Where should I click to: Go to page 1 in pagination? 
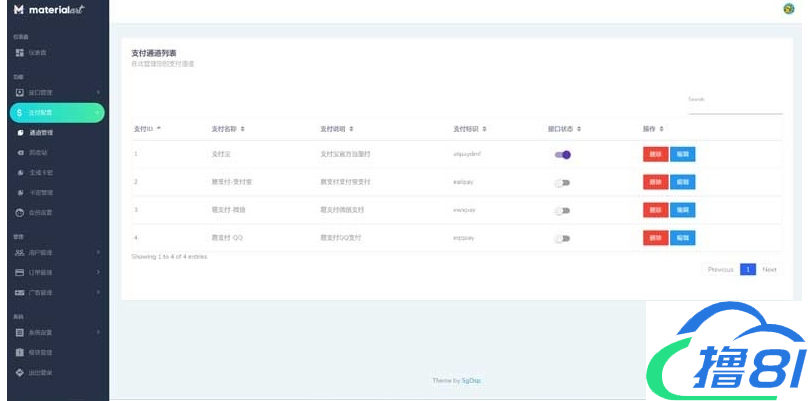coord(747,270)
